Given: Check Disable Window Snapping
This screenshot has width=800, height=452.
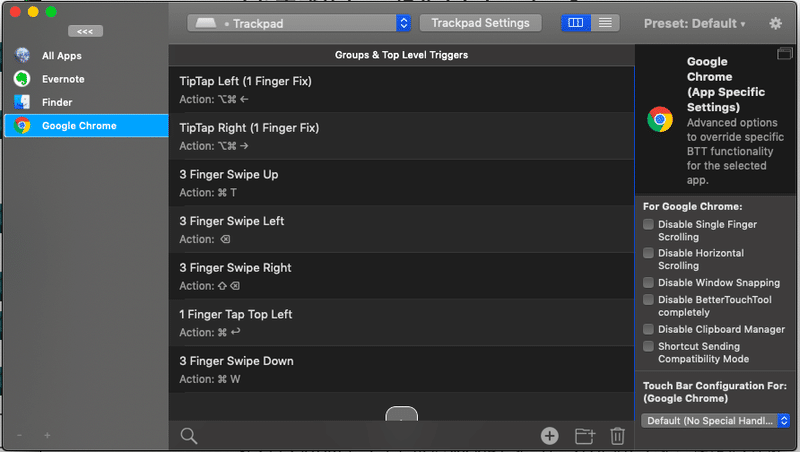Looking at the screenshot, I should pos(648,283).
